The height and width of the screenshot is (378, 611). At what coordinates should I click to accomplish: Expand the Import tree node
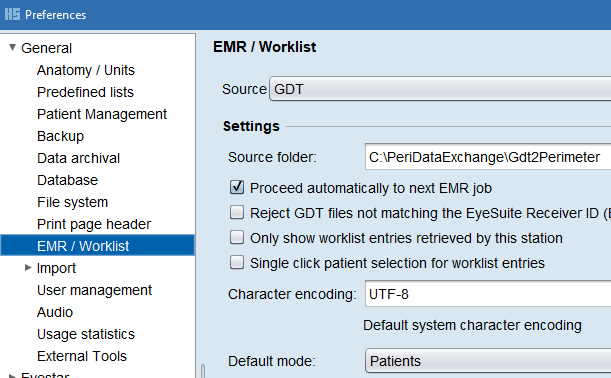(x=28, y=268)
